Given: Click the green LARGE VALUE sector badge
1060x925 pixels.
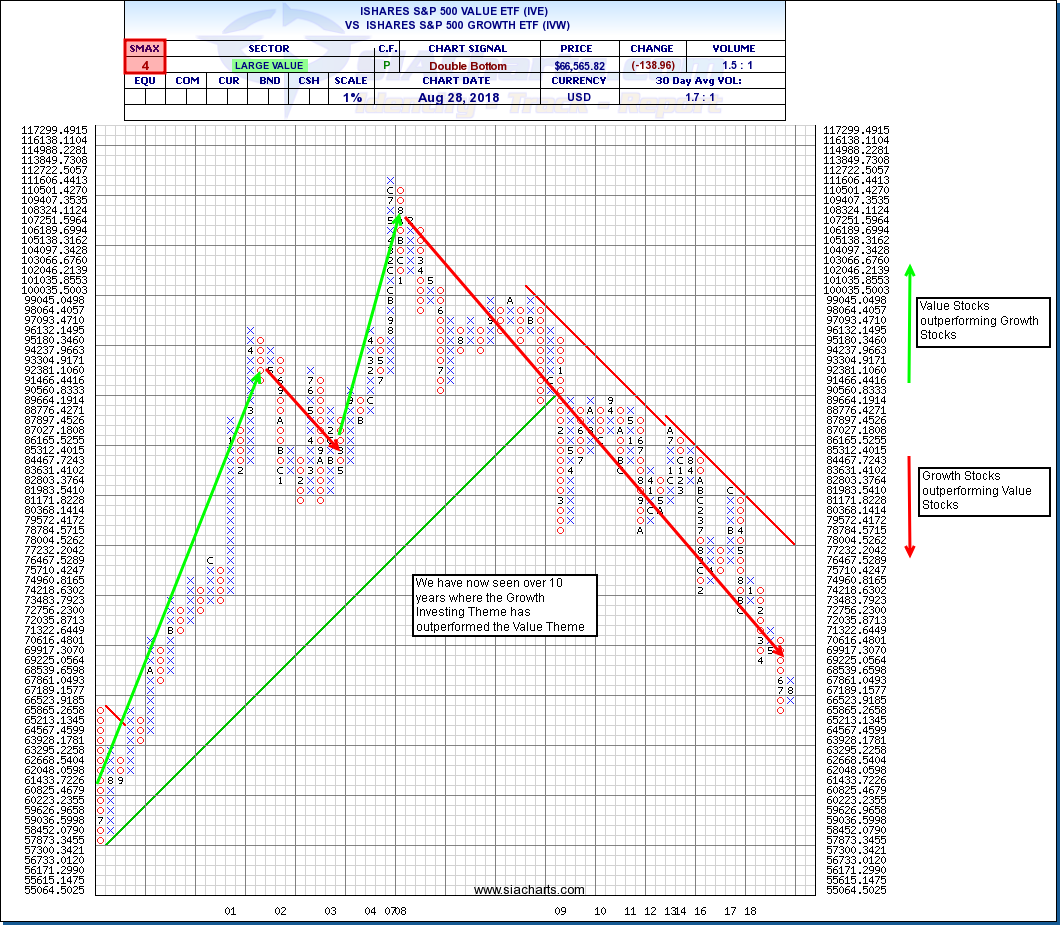Looking at the screenshot, I should tap(267, 66).
